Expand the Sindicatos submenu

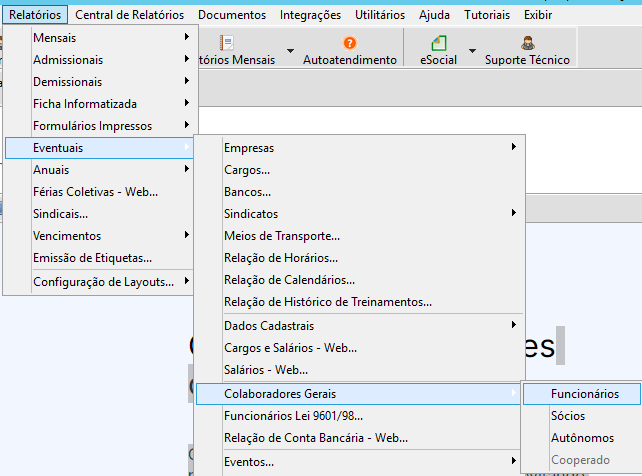click(x=359, y=214)
